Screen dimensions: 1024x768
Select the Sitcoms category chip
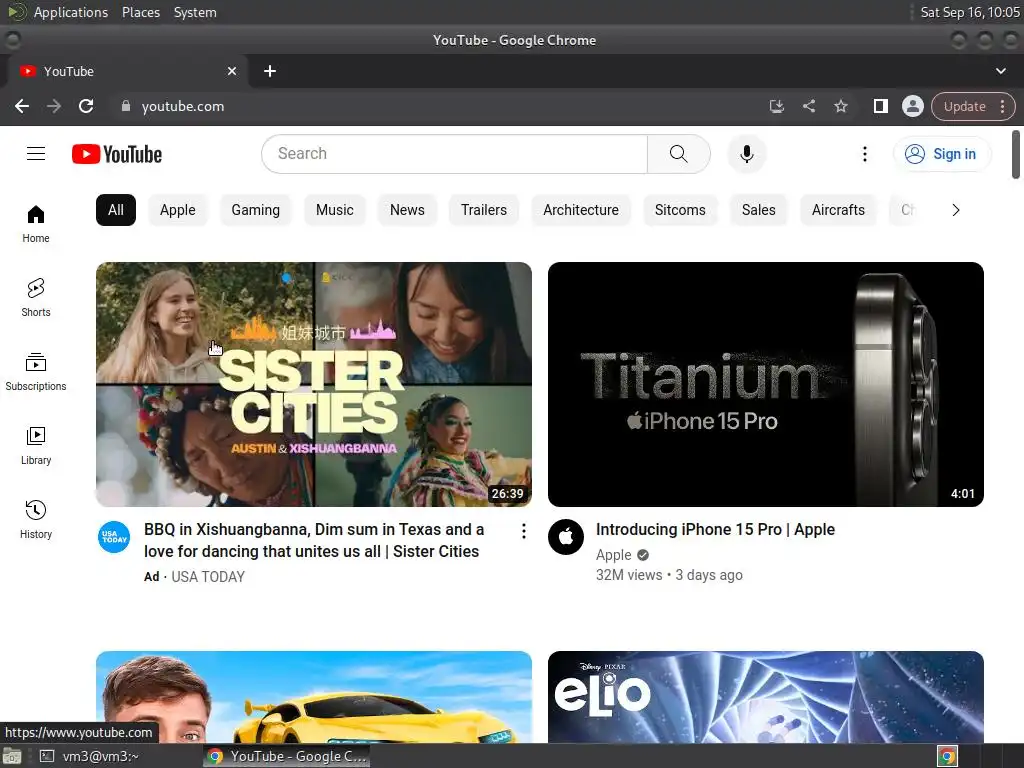[680, 210]
